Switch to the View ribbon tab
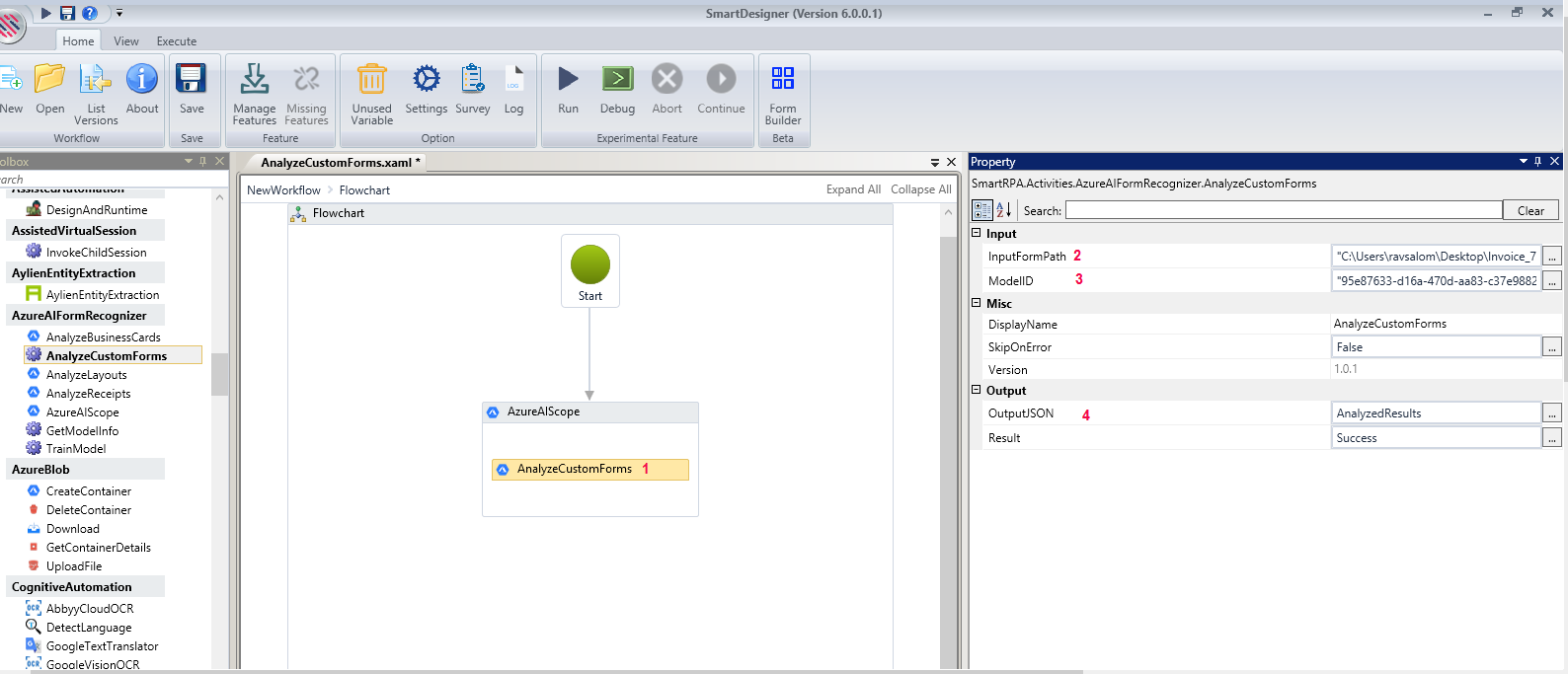1568x674 pixels. (x=126, y=41)
